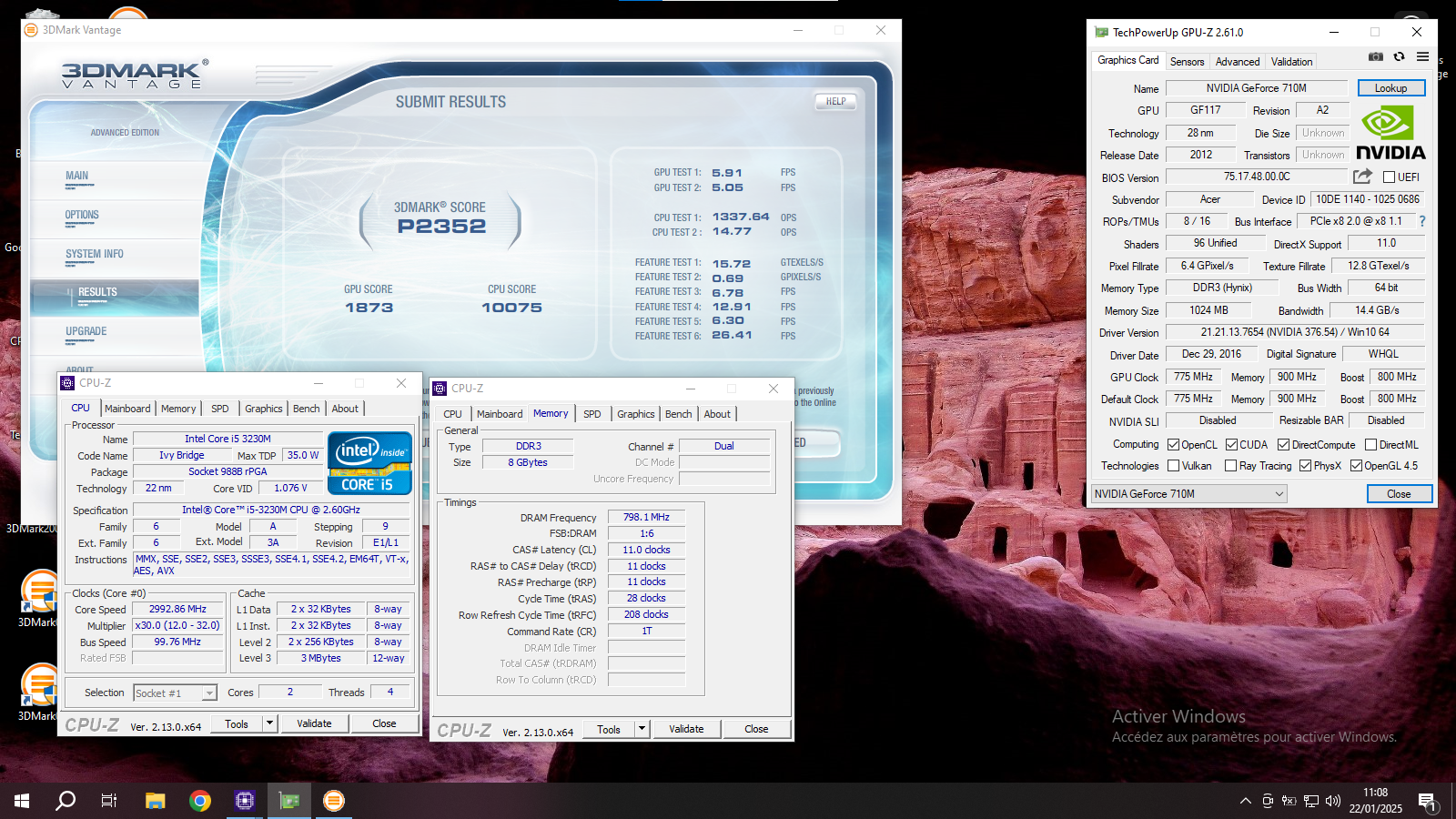Click Validate in the Memory CPU-Z window
This screenshot has width=1456, height=819.
686,729
